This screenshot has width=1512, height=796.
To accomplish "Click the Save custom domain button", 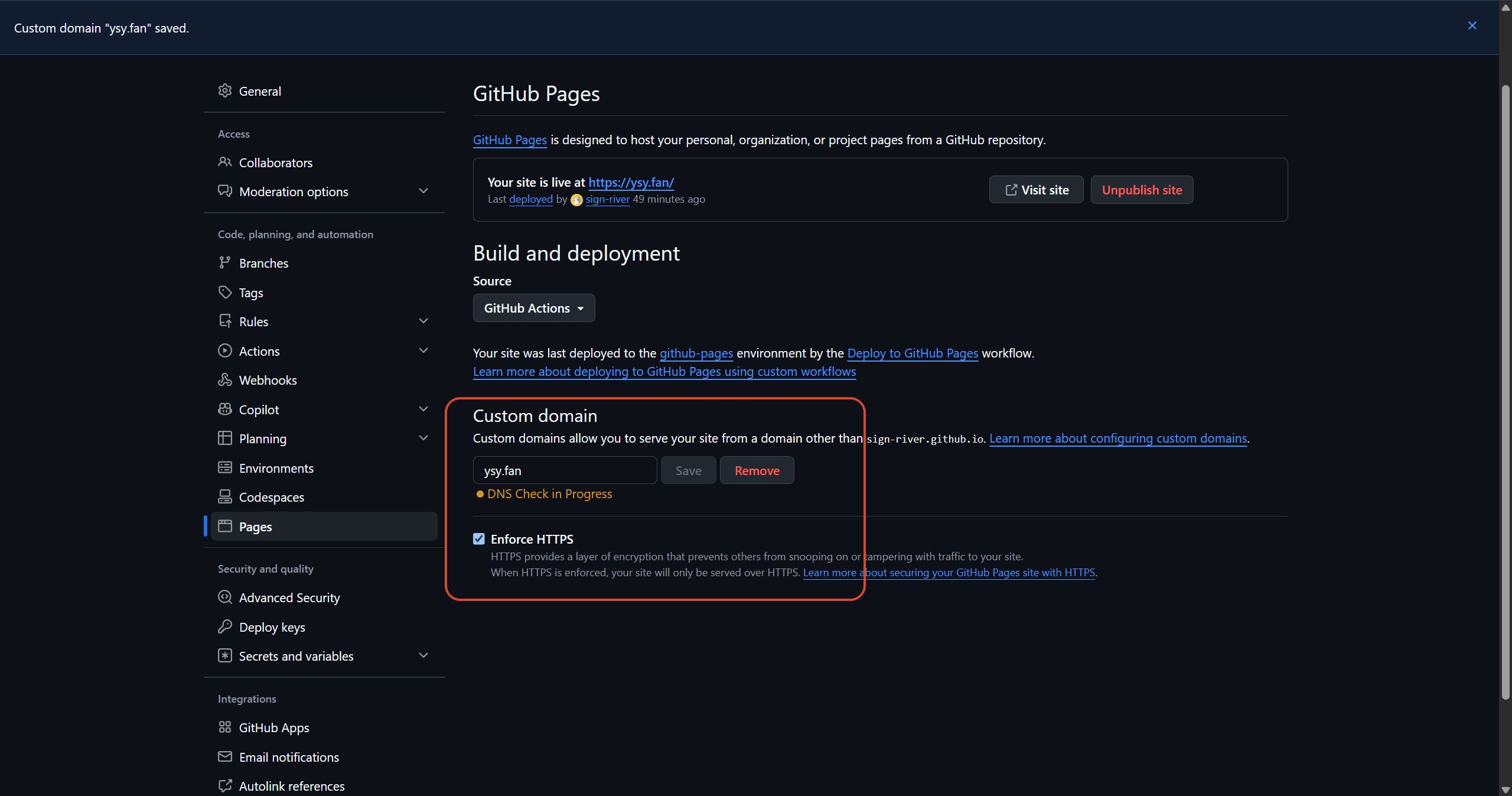I will click(689, 470).
